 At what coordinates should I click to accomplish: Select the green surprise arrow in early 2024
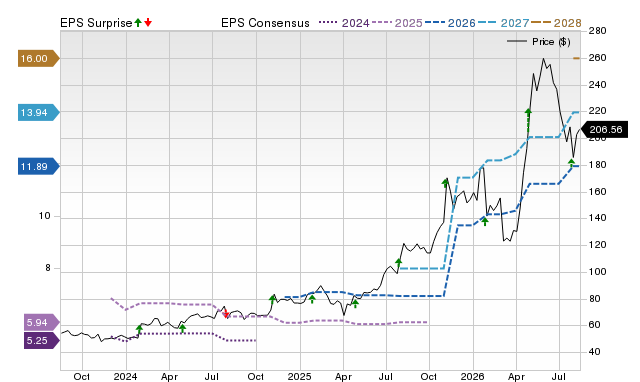[139, 329]
